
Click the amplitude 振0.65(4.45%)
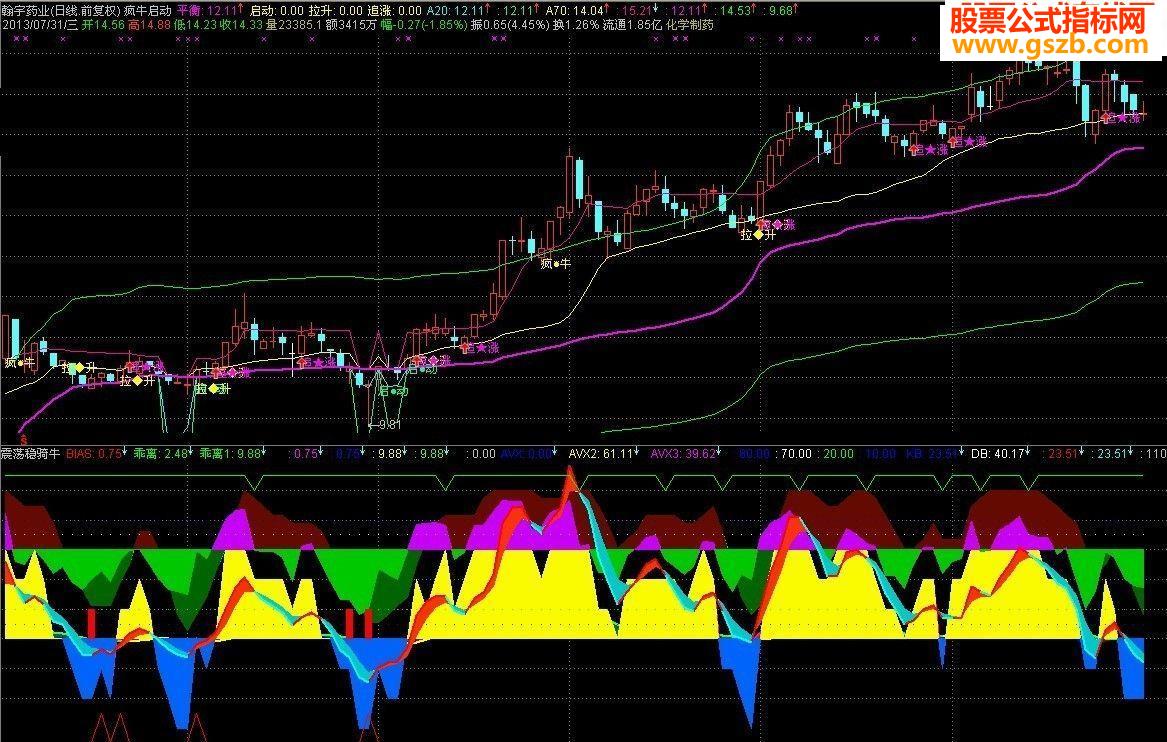tap(510, 25)
